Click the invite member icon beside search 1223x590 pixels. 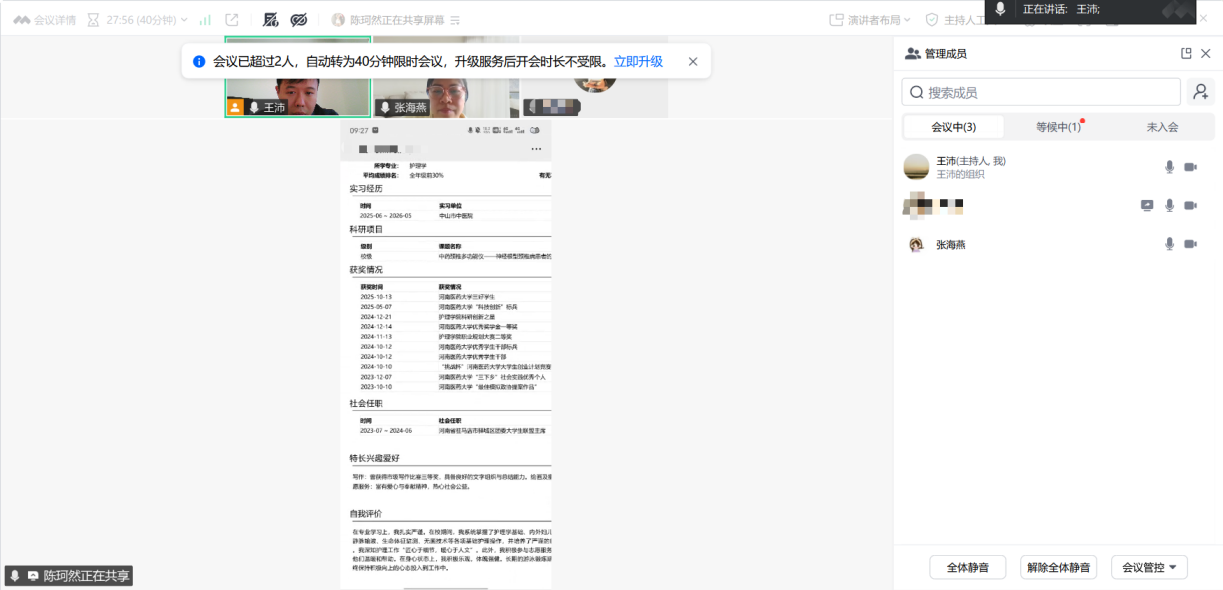(1201, 92)
